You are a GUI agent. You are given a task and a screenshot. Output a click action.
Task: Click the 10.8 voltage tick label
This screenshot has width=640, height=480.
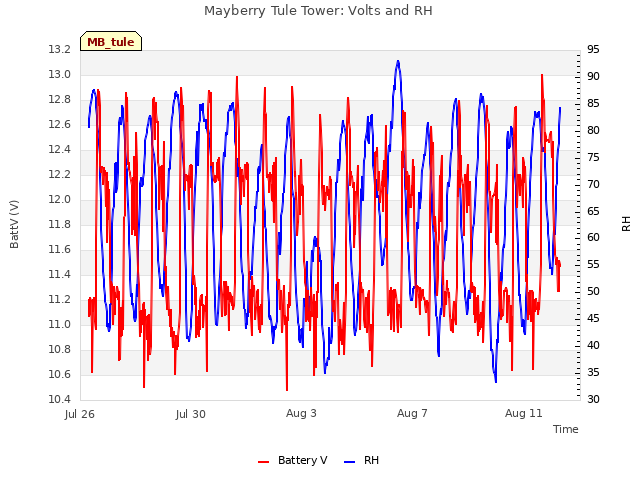60,349
